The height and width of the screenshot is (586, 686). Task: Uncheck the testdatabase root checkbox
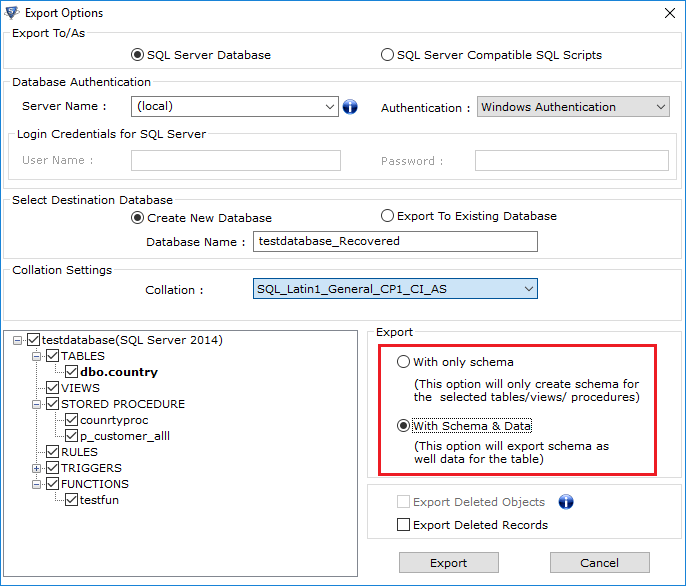[x=34, y=340]
